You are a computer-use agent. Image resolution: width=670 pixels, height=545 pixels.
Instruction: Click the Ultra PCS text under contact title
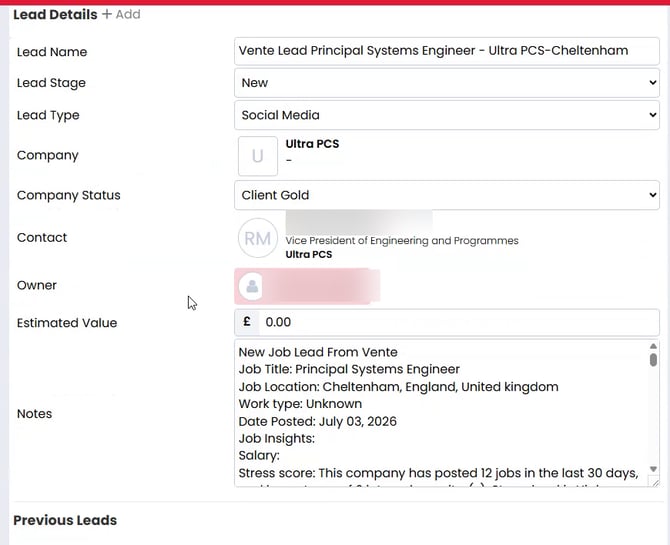309,254
